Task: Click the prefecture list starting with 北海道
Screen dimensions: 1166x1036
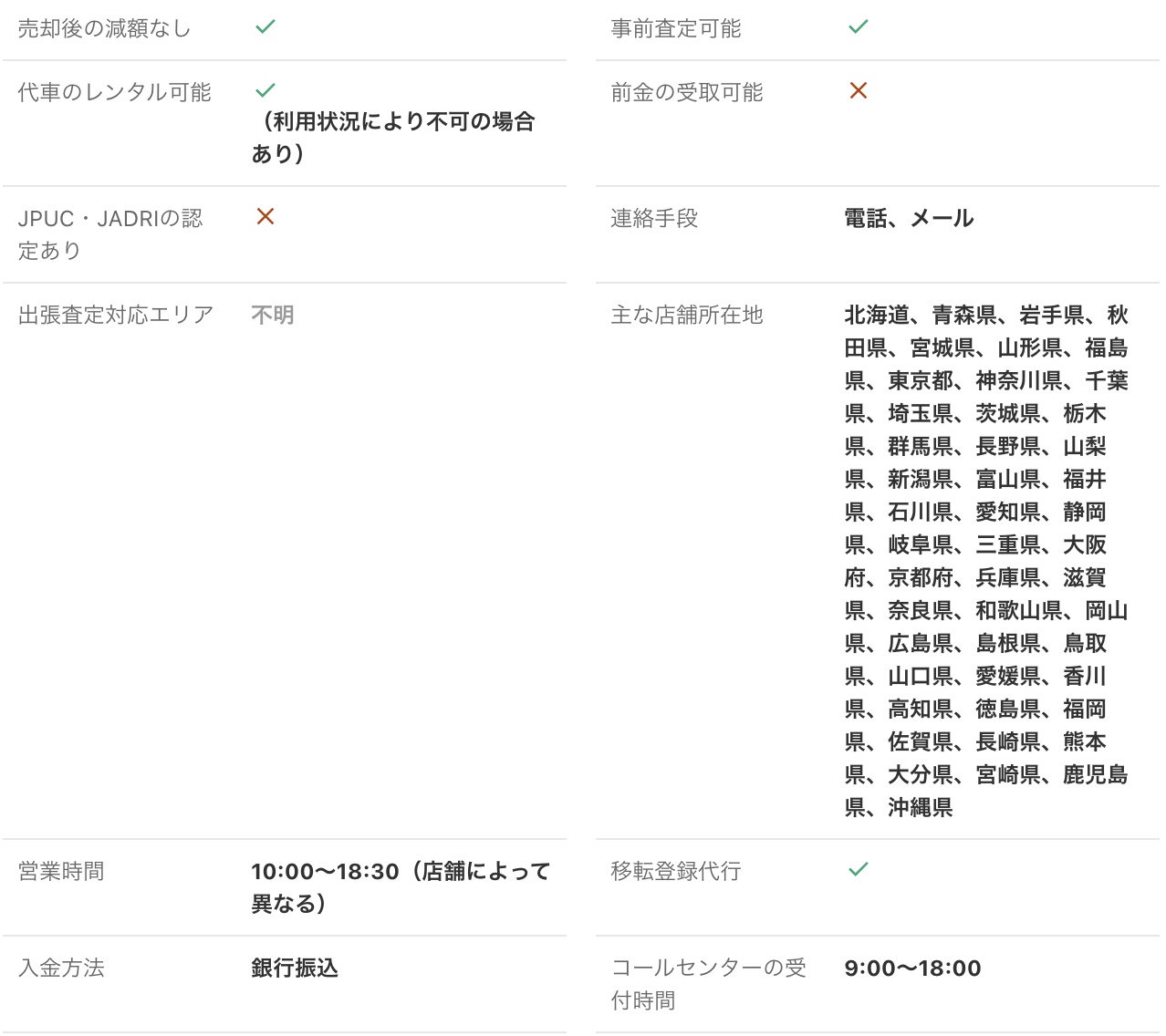Action: pos(985,561)
